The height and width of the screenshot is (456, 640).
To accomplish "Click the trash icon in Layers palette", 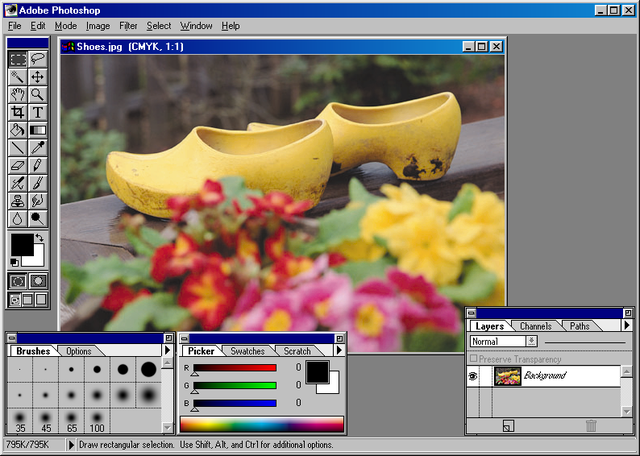I will point(591,426).
